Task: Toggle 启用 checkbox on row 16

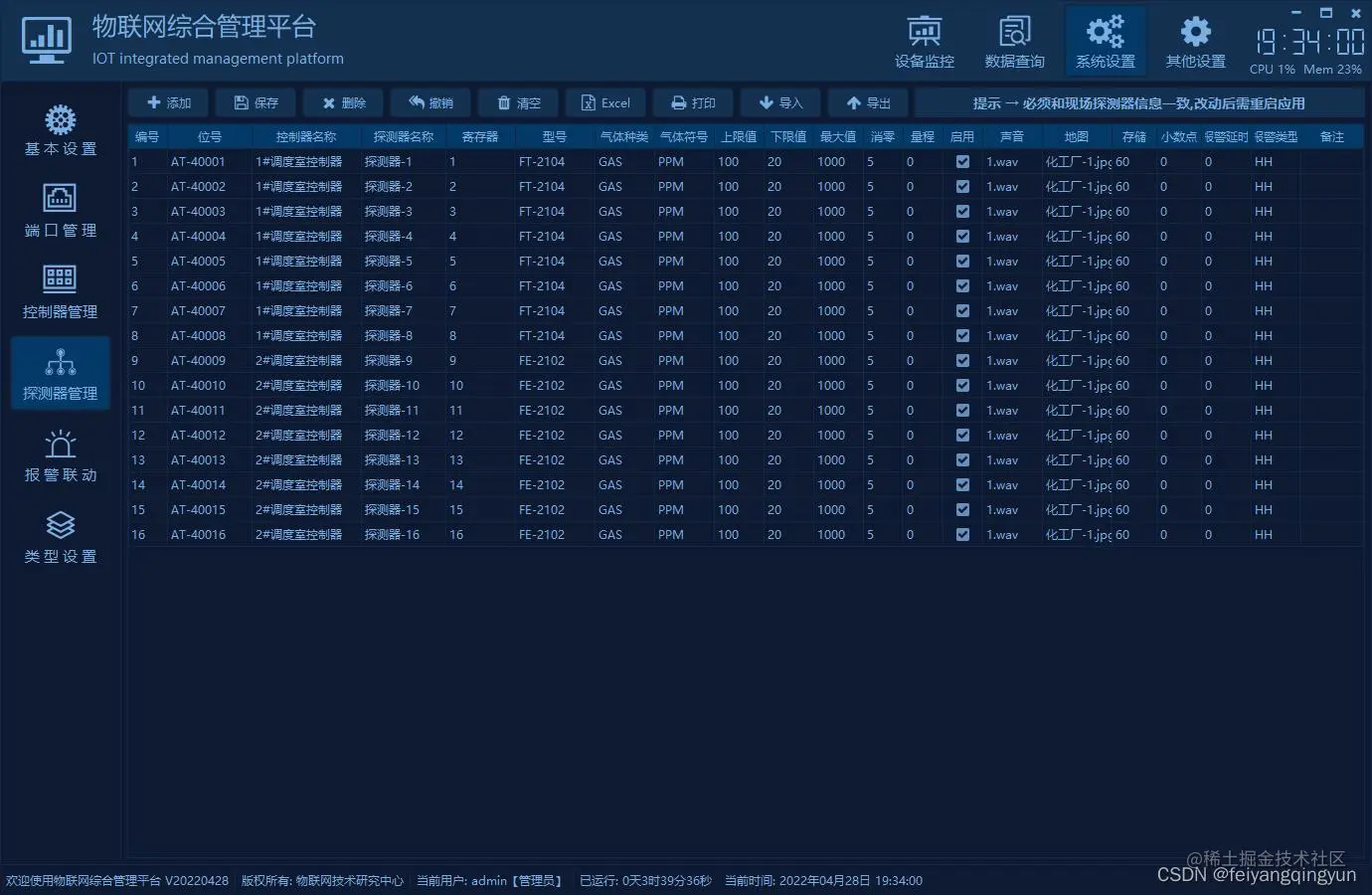Action: 962,534
